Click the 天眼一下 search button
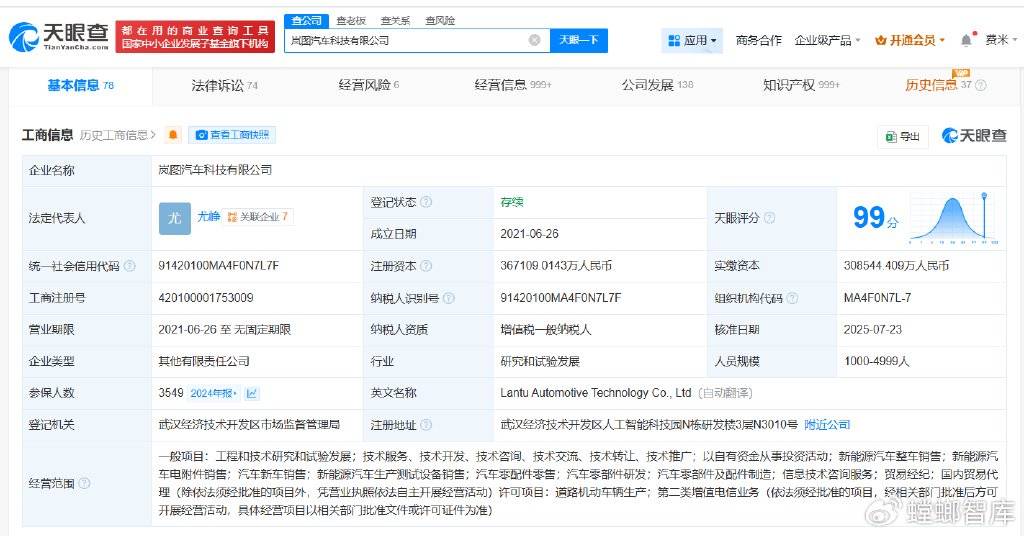This screenshot has height=536, width=1024. coord(579,40)
